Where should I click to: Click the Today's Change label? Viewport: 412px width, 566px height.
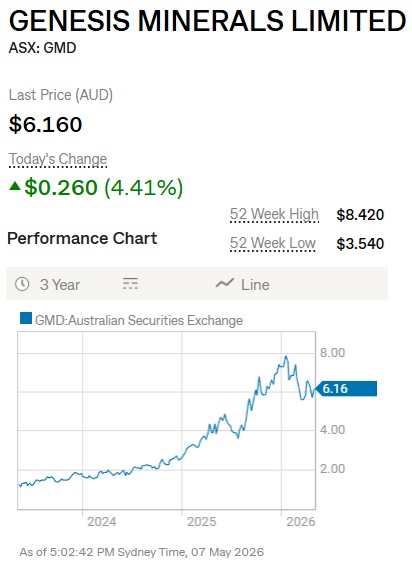[58, 159]
